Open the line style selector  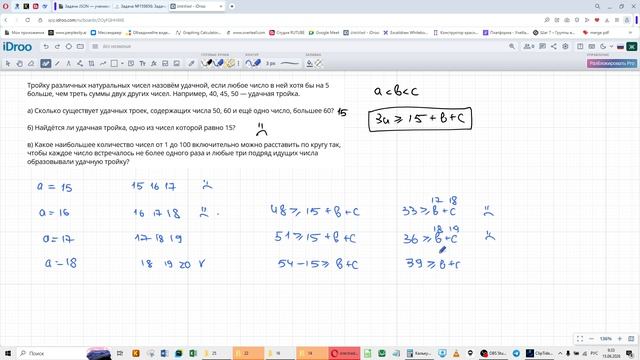(x=290, y=63)
